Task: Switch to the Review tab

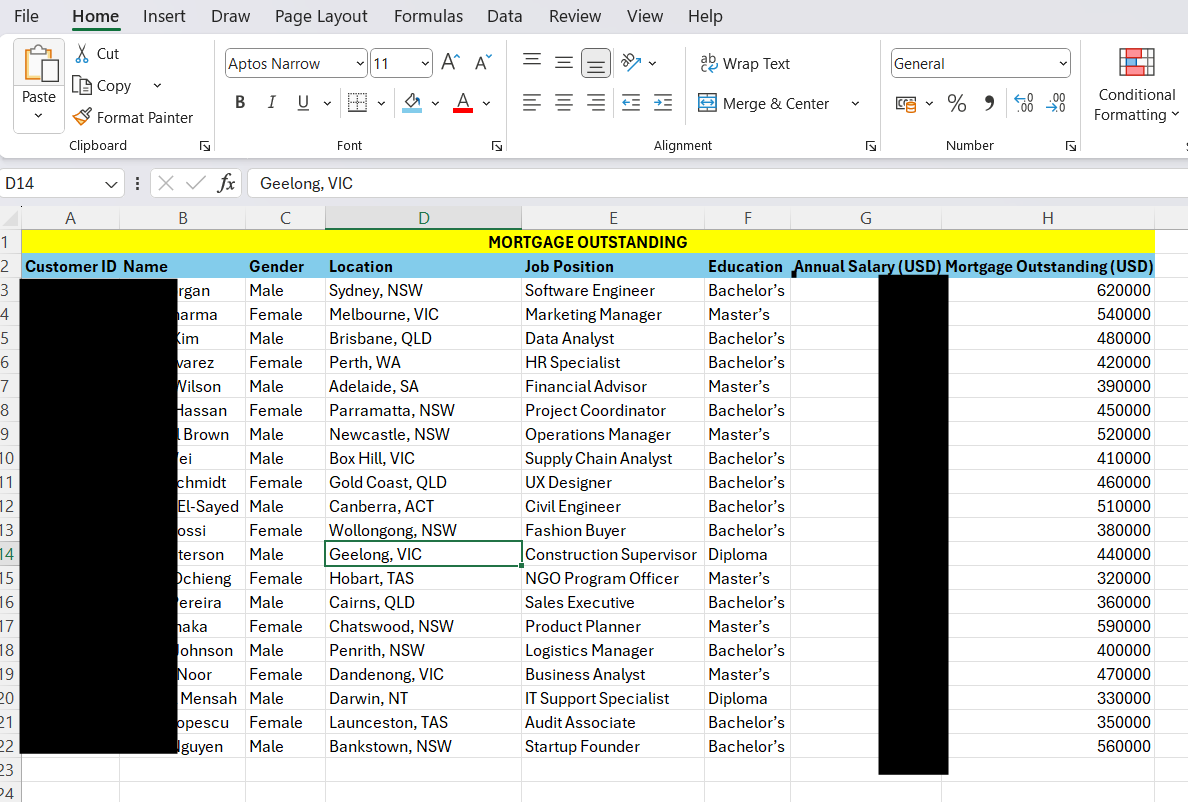Action: [x=575, y=16]
